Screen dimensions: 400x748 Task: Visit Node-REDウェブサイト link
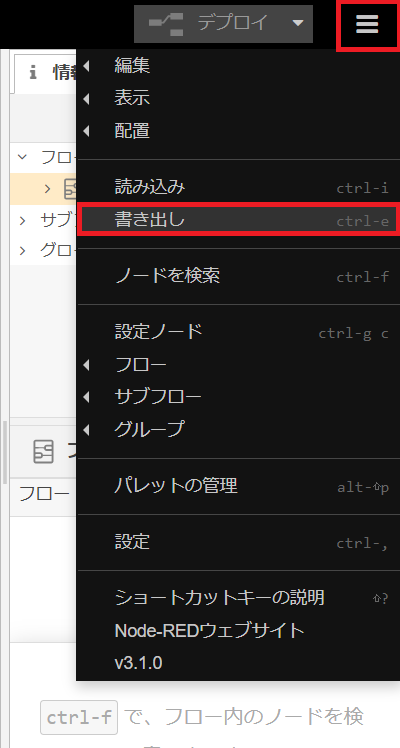point(238,631)
